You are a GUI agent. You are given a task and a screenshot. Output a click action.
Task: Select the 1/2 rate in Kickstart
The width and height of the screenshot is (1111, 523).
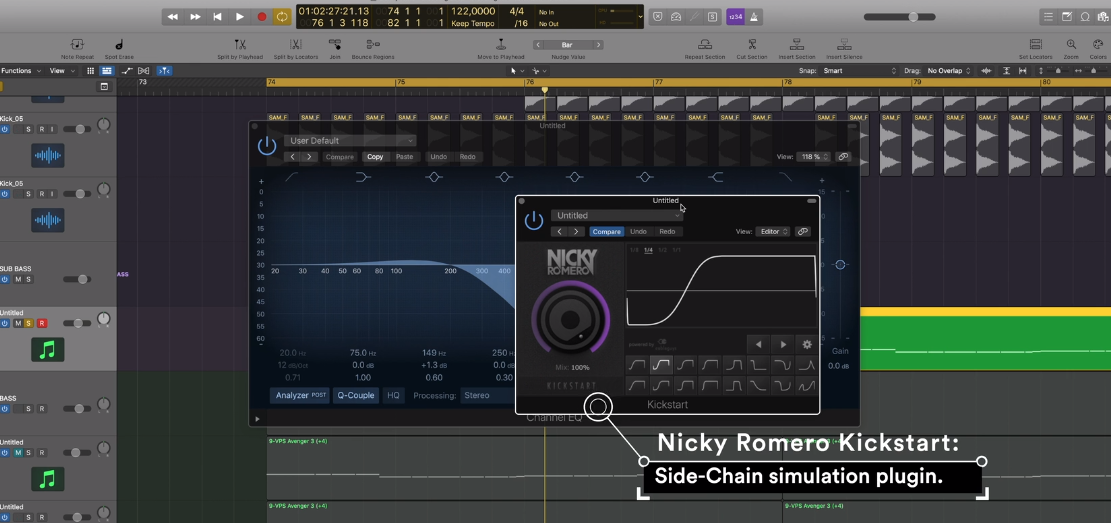(x=662, y=250)
